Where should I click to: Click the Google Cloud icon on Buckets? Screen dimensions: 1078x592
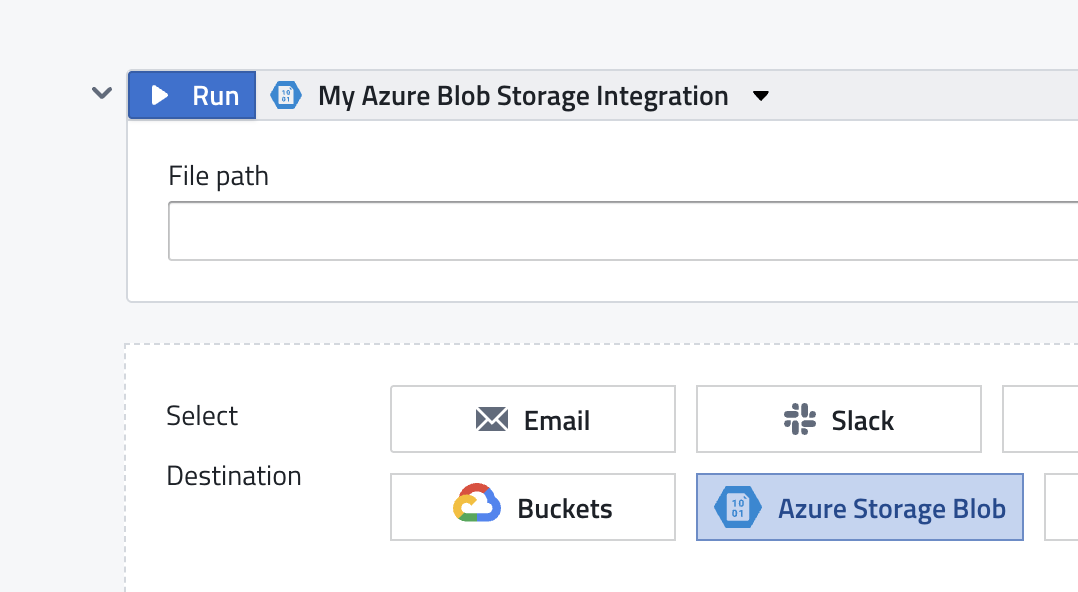coord(478,507)
